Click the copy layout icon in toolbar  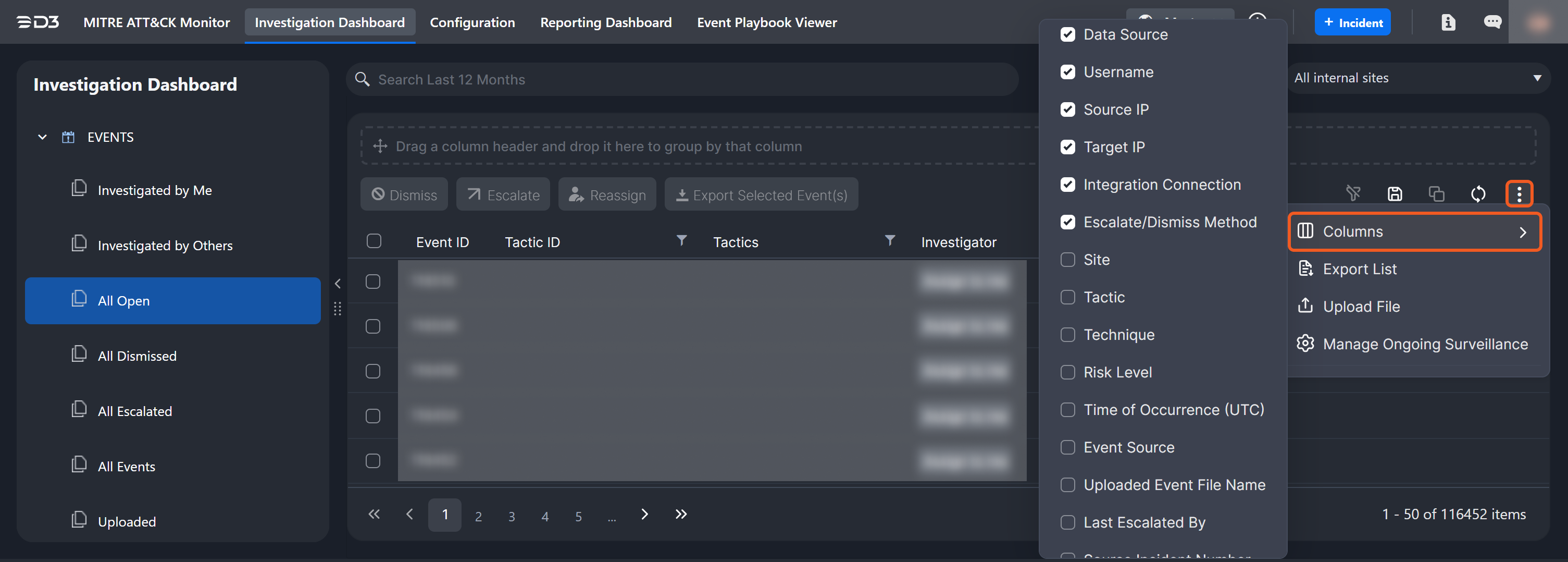pos(1437,193)
